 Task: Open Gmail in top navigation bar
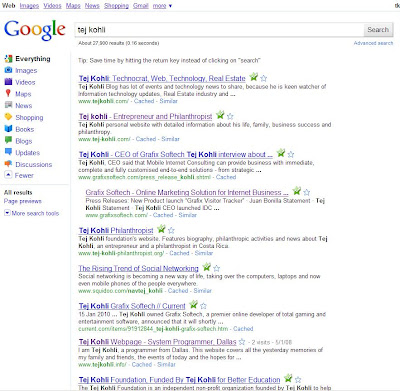coord(141,6)
